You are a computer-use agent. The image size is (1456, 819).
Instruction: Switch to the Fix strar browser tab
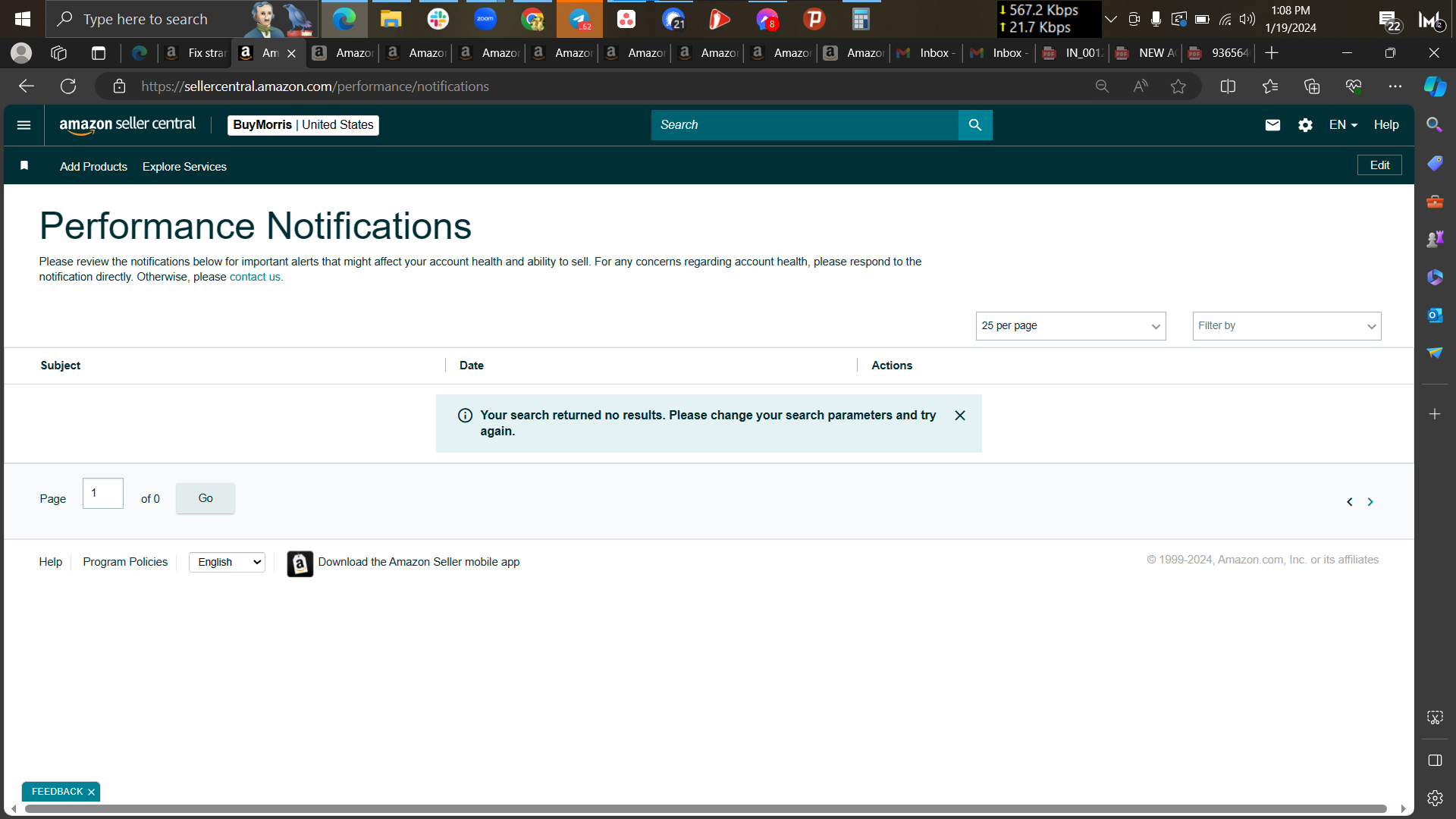tap(195, 53)
